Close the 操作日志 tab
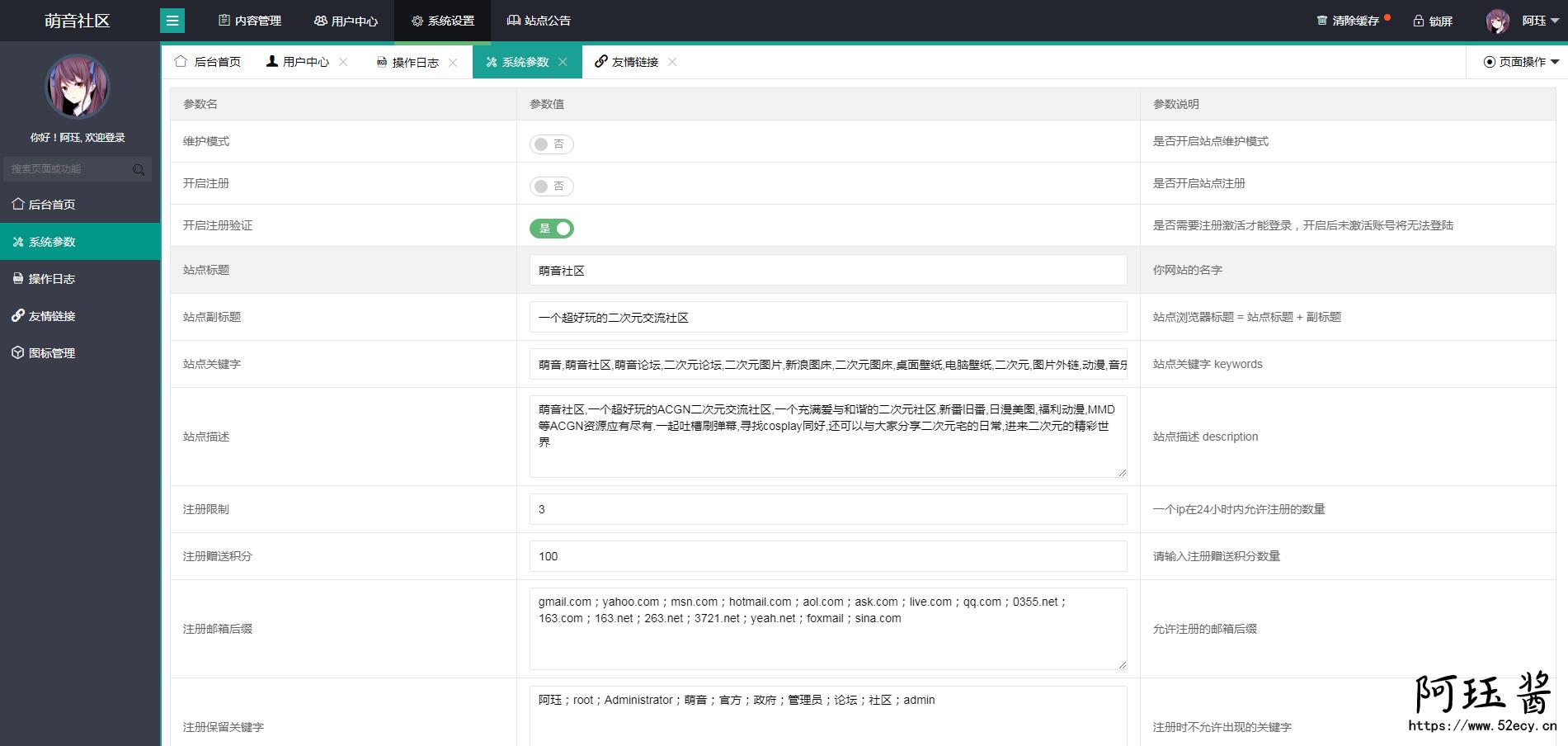 [453, 63]
